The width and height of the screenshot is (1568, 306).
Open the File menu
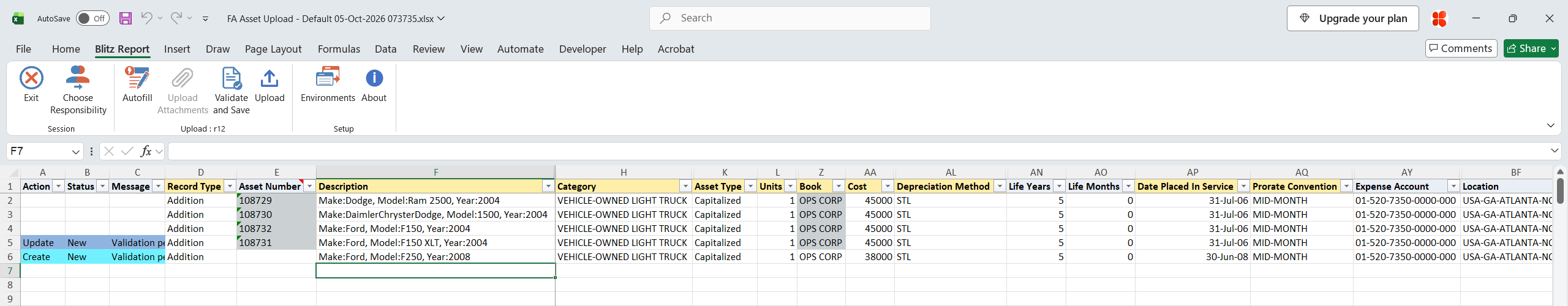pos(23,49)
